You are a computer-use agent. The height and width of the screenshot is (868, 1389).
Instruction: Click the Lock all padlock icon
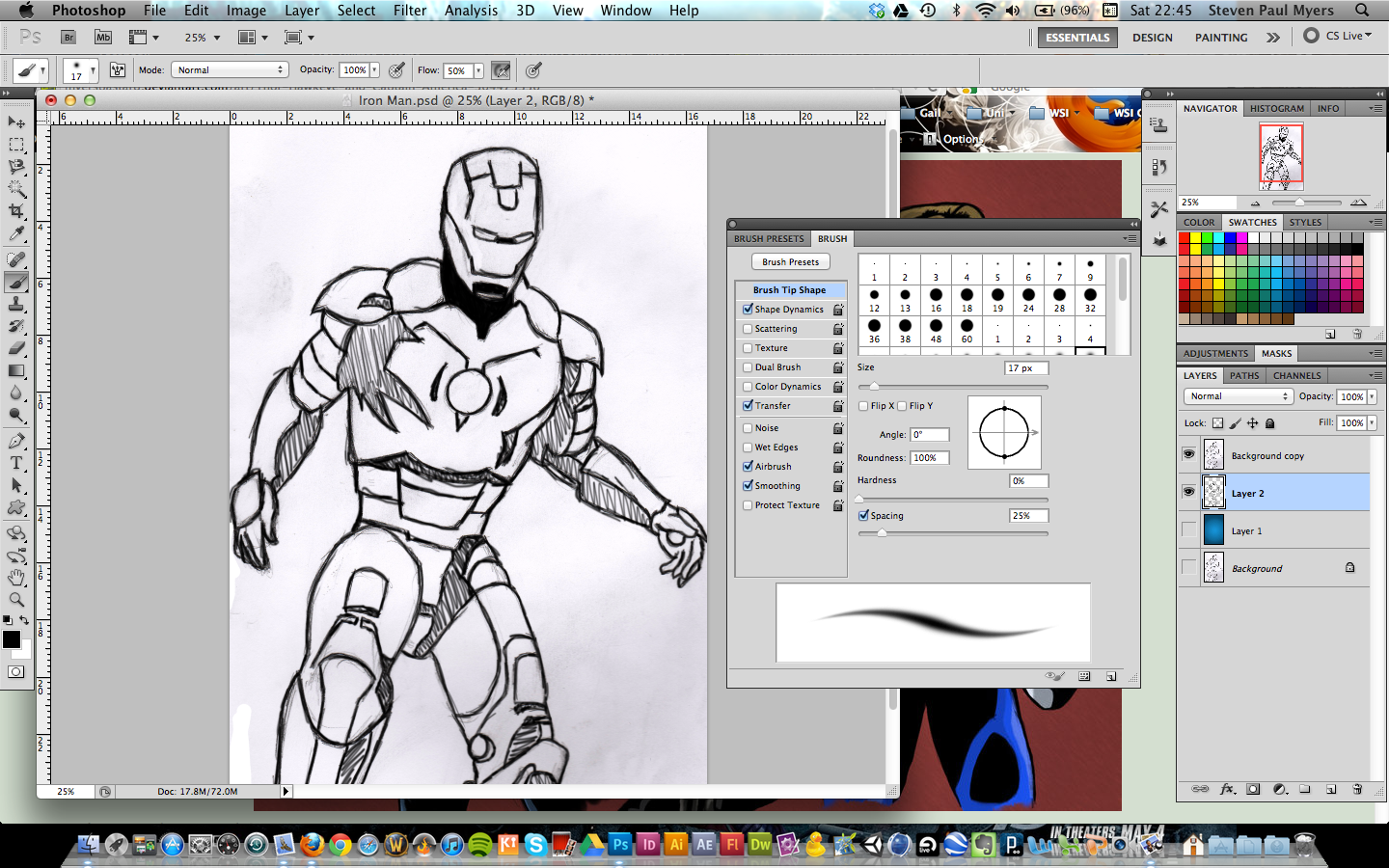pyautogui.click(x=1269, y=423)
